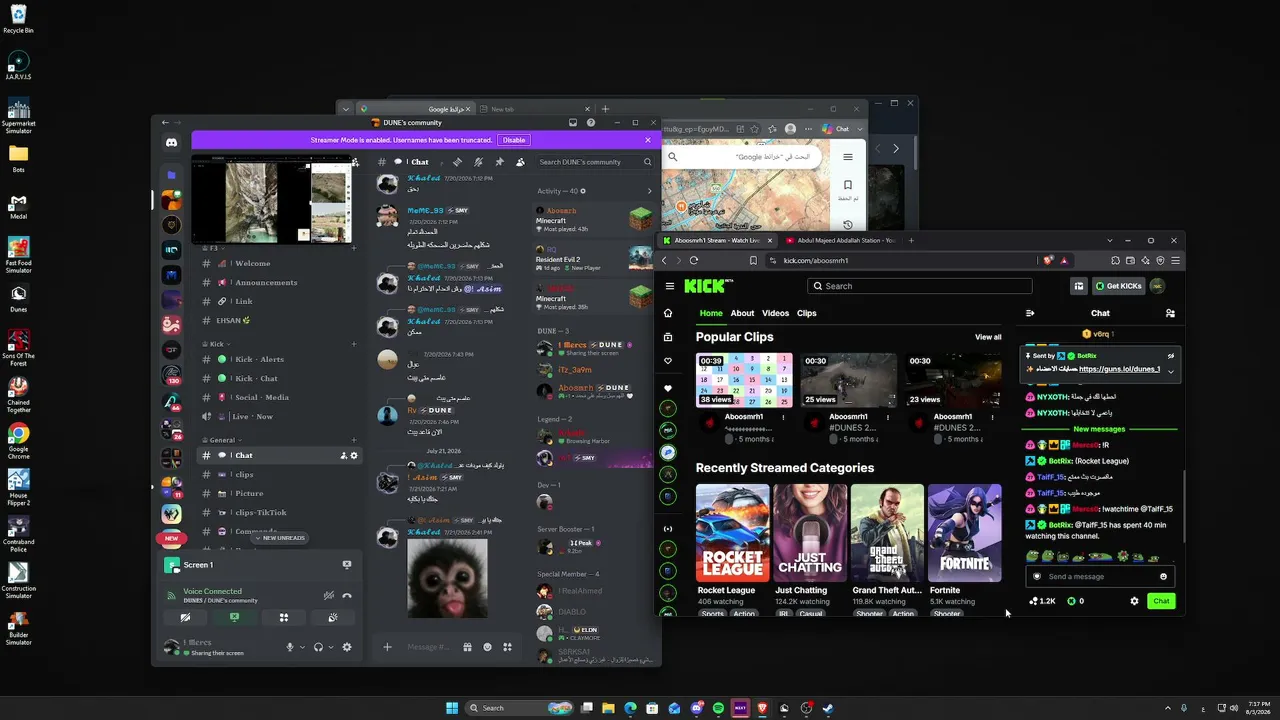Screen dimensions: 1280x720
Task: Open Kick rewards icon beside Get KICKs
Action: 1079,286
